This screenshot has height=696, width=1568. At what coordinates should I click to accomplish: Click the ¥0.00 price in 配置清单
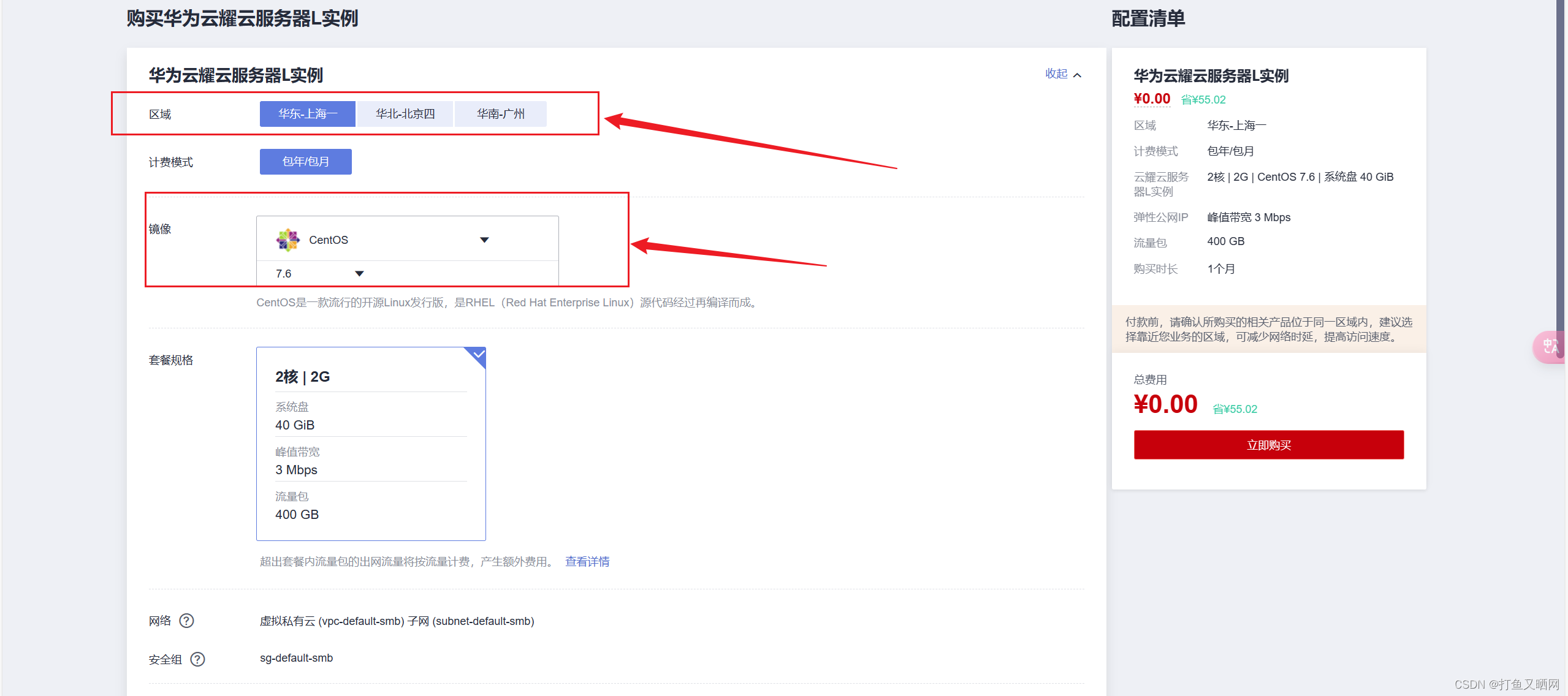1151,99
